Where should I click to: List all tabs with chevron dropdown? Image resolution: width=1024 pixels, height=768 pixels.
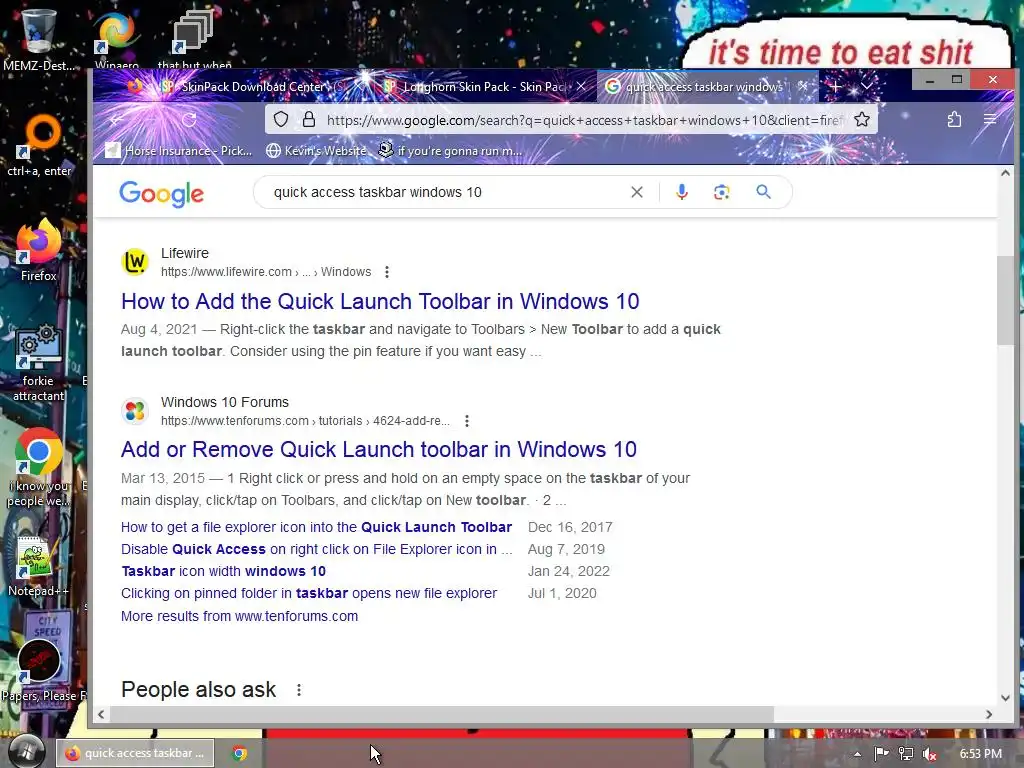click(867, 86)
